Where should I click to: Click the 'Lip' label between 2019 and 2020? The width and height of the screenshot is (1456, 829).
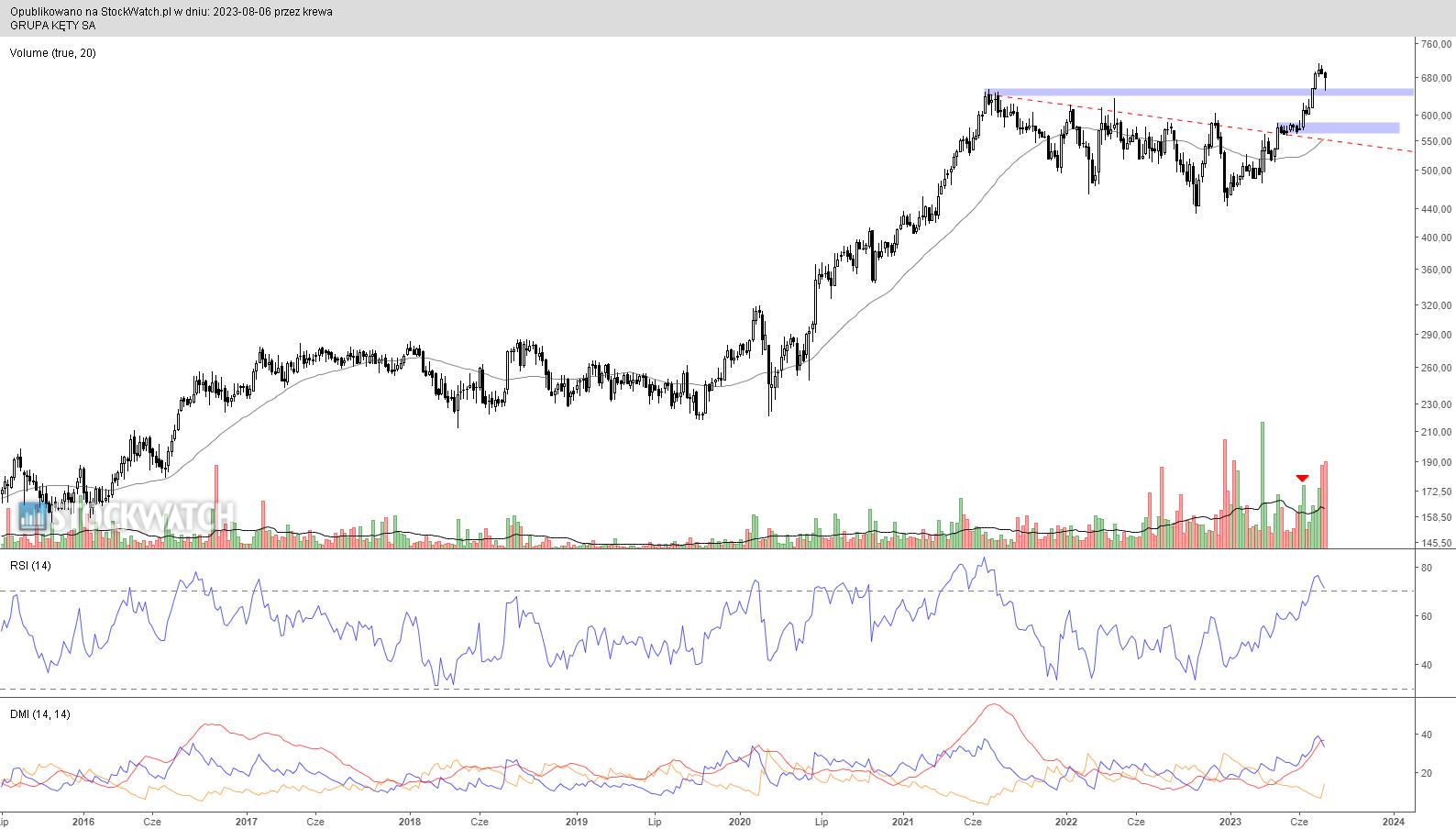click(655, 822)
